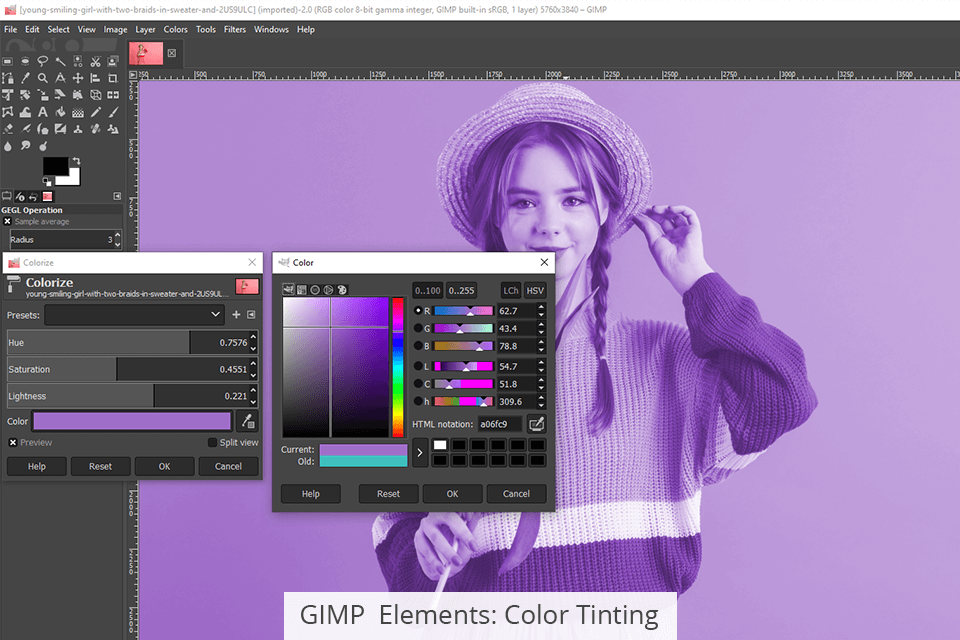The height and width of the screenshot is (640, 960).
Task: Click the Hue value stepper arrows
Action: 253,342
